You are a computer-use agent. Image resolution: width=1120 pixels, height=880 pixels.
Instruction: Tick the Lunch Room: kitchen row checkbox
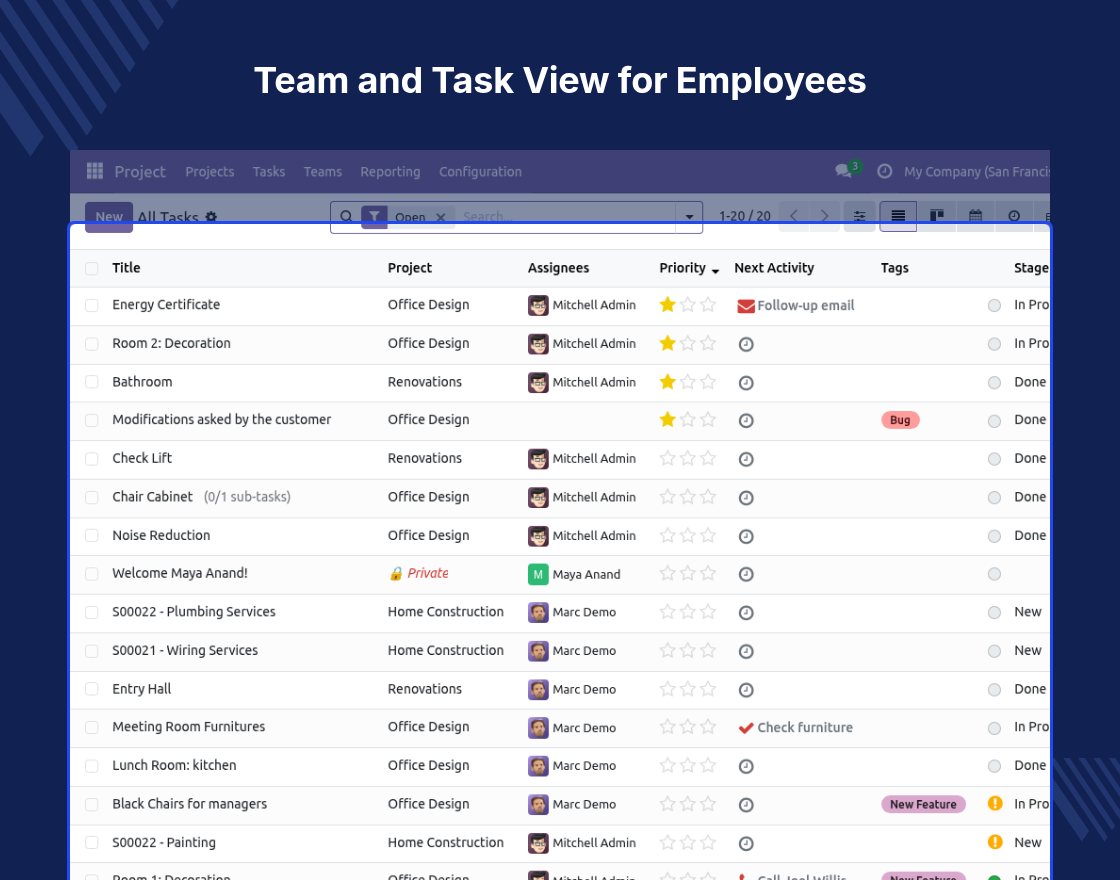point(91,766)
